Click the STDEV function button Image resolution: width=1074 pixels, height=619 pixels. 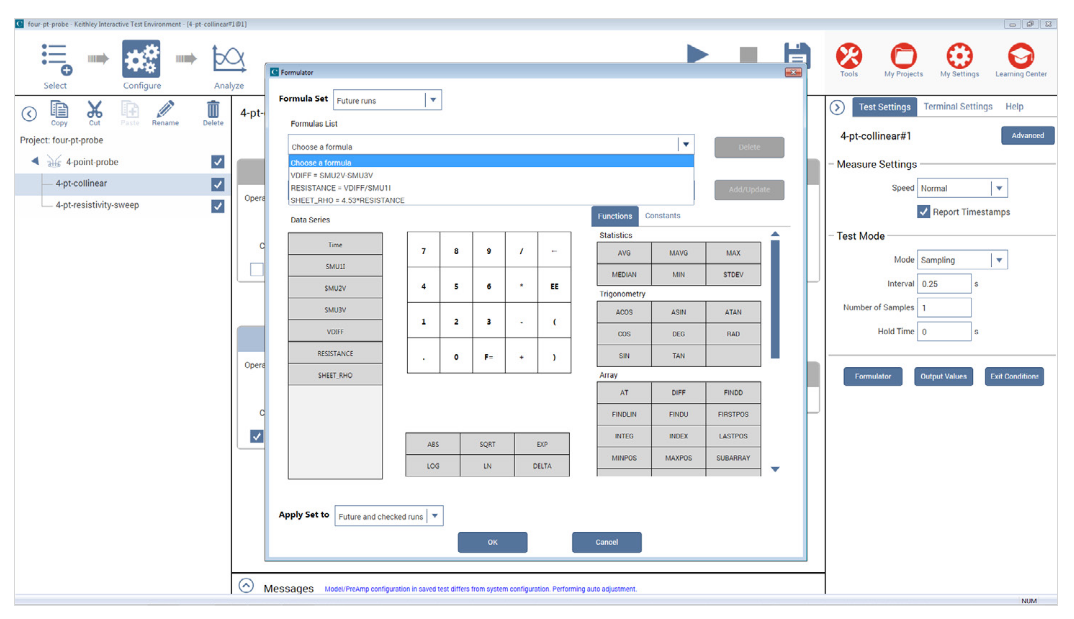pyautogui.click(x=733, y=275)
